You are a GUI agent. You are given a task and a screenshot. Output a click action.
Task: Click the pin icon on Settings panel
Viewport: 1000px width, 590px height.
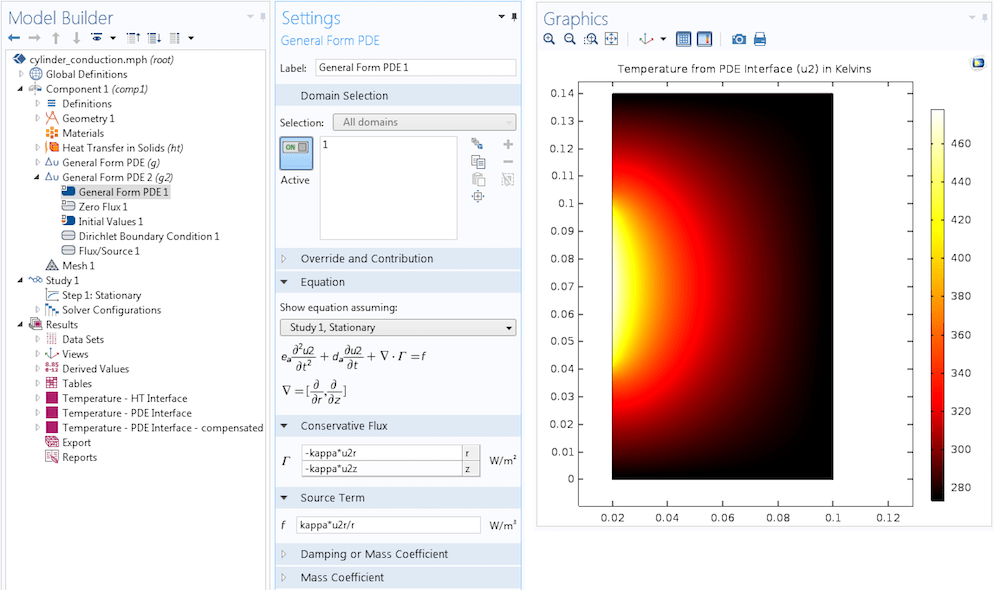(x=514, y=17)
